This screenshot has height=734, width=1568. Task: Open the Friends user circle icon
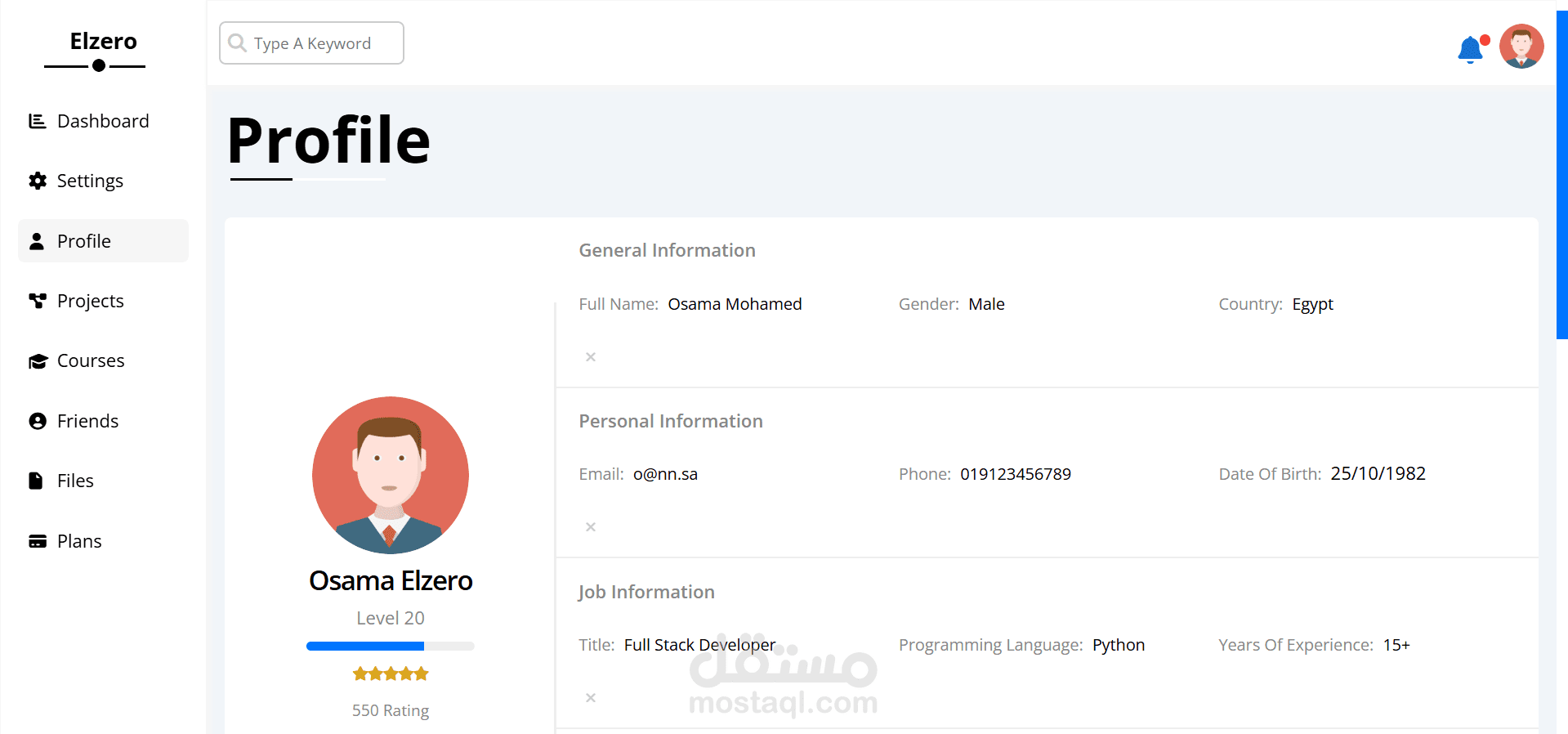[x=38, y=421]
